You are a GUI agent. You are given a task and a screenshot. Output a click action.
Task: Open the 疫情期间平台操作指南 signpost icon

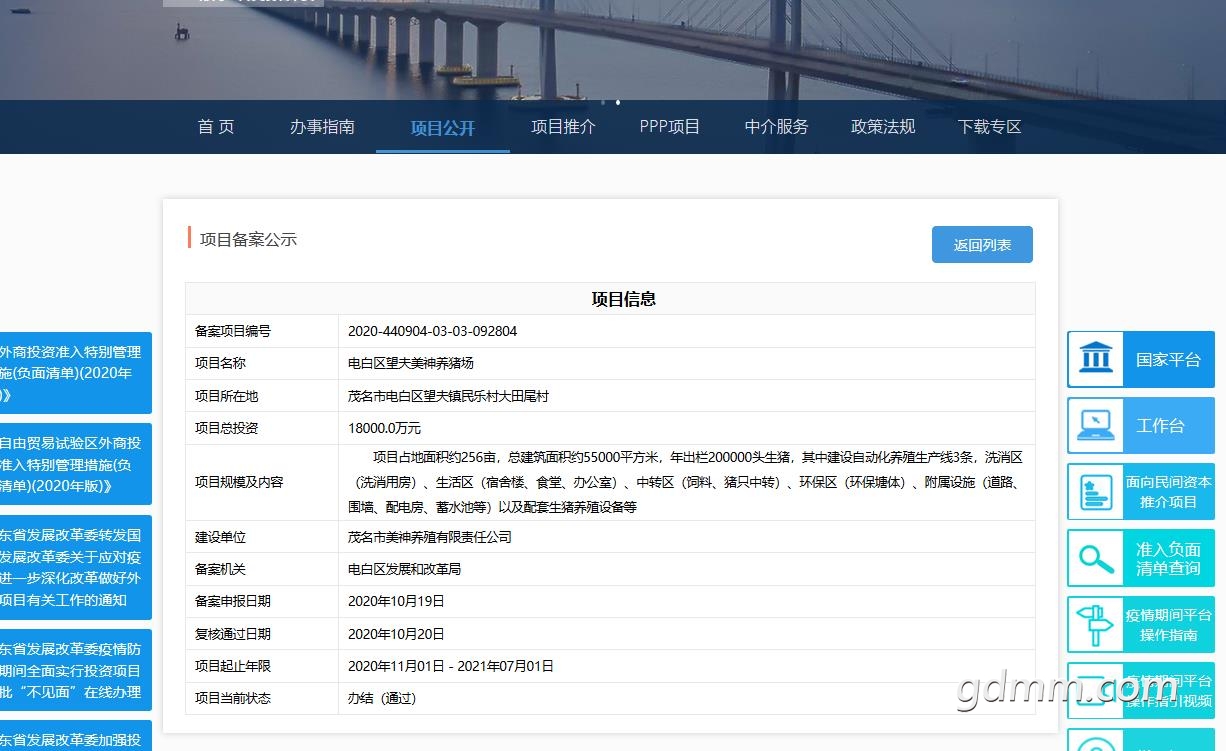1097,624
